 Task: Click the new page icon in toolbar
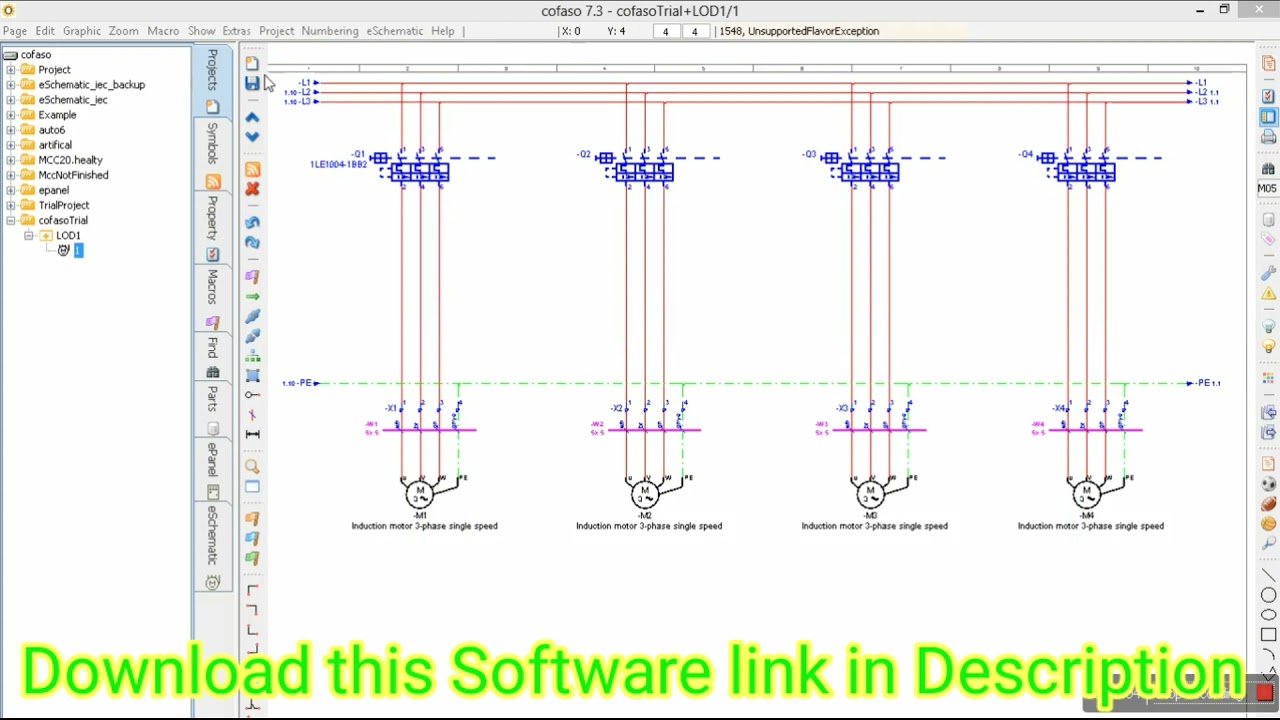(252, 64)
